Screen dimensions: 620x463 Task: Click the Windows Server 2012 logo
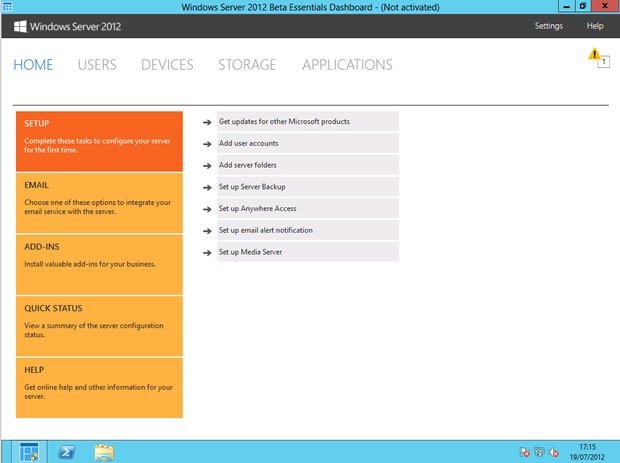67,26
